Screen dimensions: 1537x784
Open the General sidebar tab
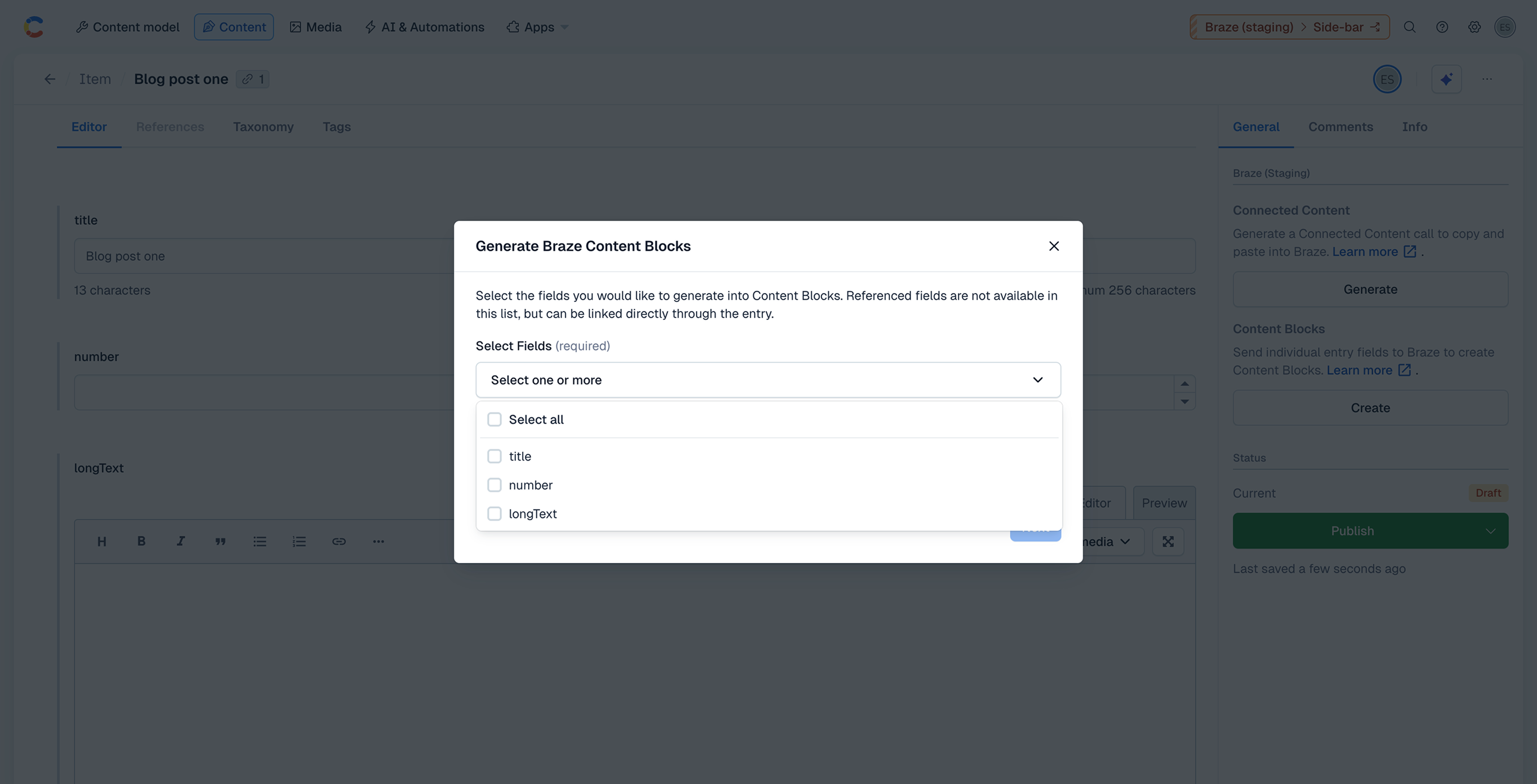point(1256,127)
